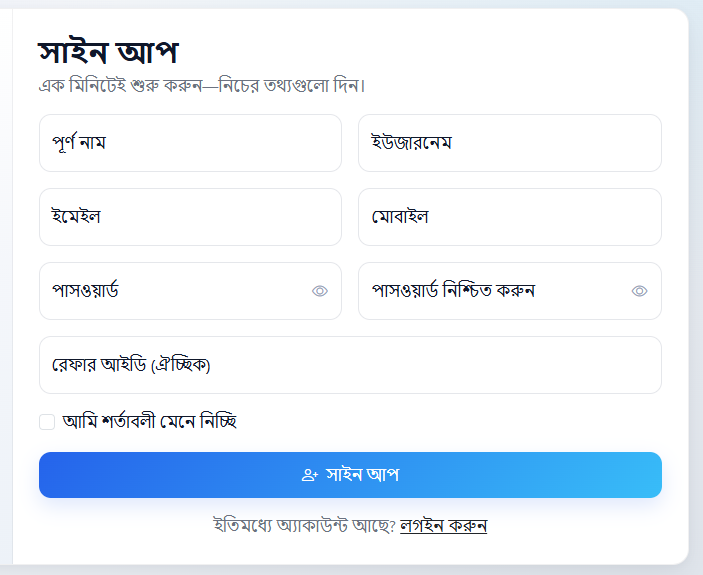Select the ইউজারনেম text field

(x=509, y=143)
